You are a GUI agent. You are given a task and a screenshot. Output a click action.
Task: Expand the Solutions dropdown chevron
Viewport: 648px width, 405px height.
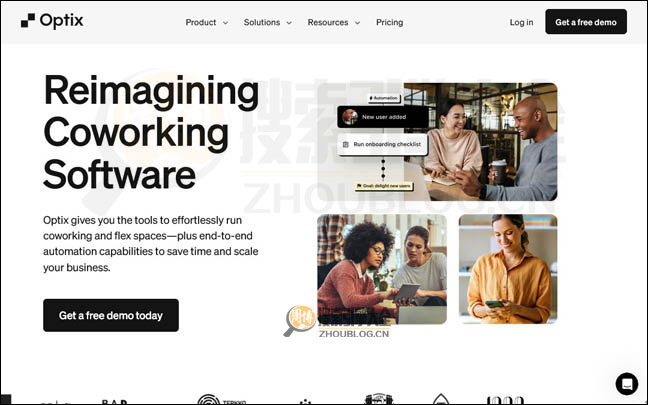[289, 23]
